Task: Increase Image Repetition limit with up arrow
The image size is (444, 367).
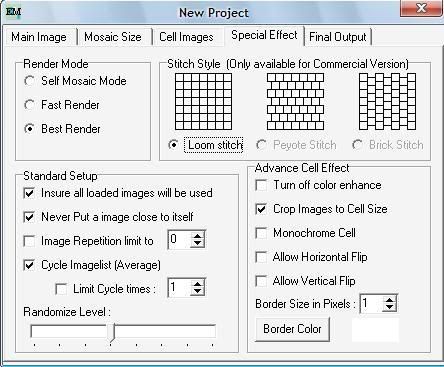Action: (x=198, y=235)
